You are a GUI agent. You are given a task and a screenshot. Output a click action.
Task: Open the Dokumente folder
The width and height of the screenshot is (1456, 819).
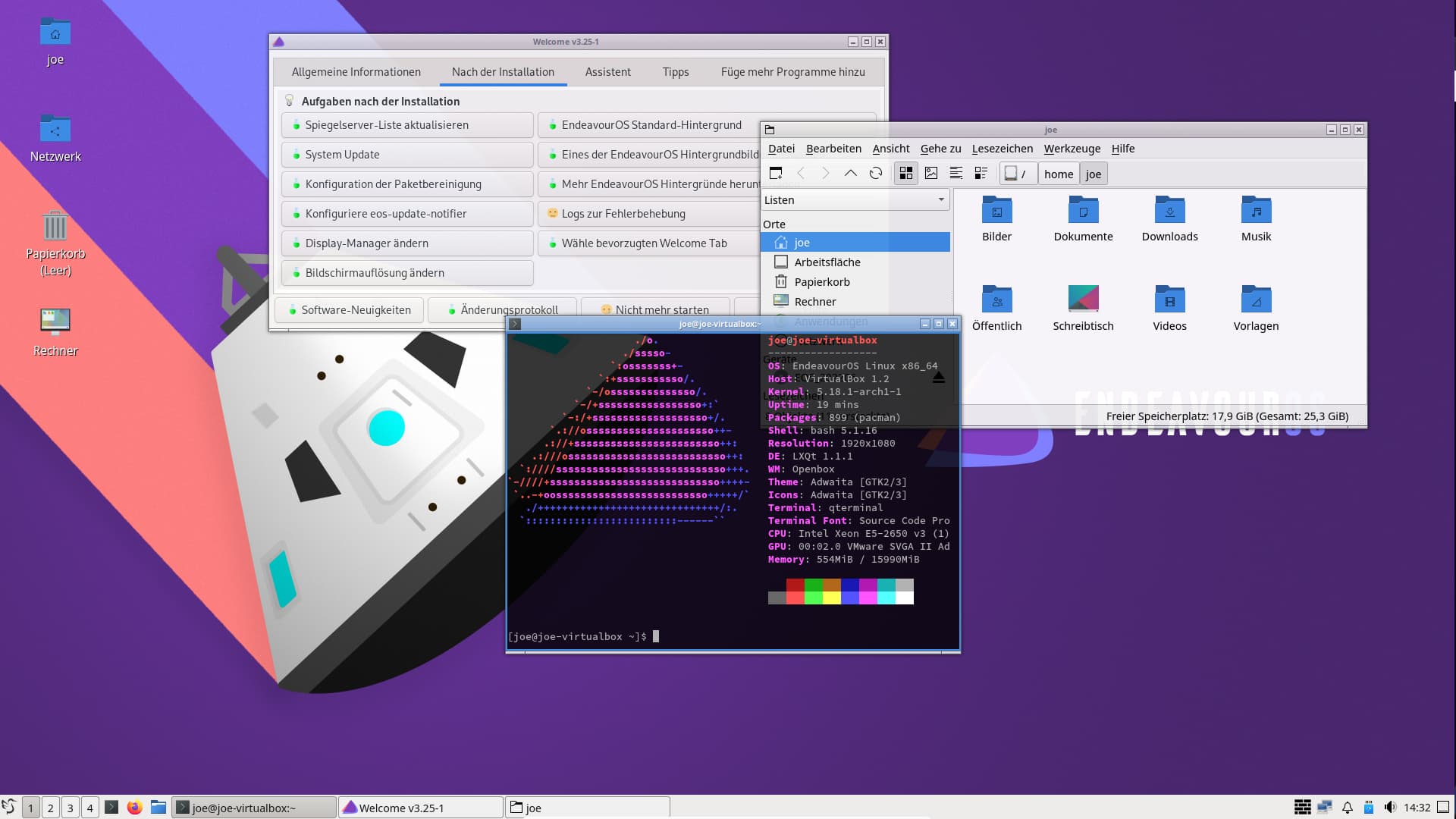click(x=1083, y=219)
